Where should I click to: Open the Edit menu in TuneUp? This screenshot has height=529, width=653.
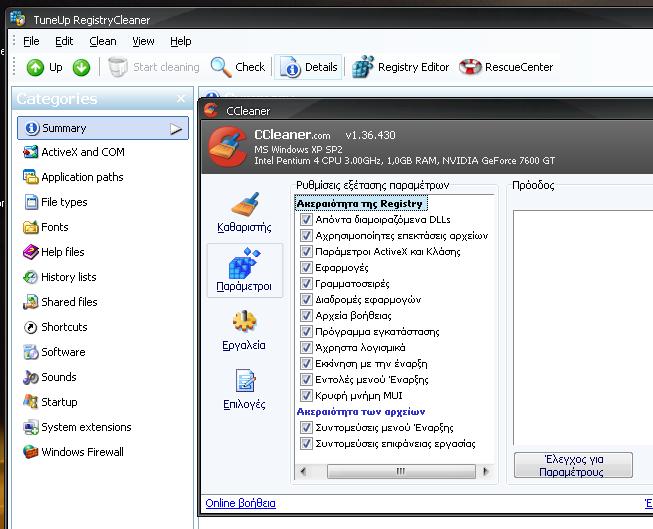click(x=64, y=41)
